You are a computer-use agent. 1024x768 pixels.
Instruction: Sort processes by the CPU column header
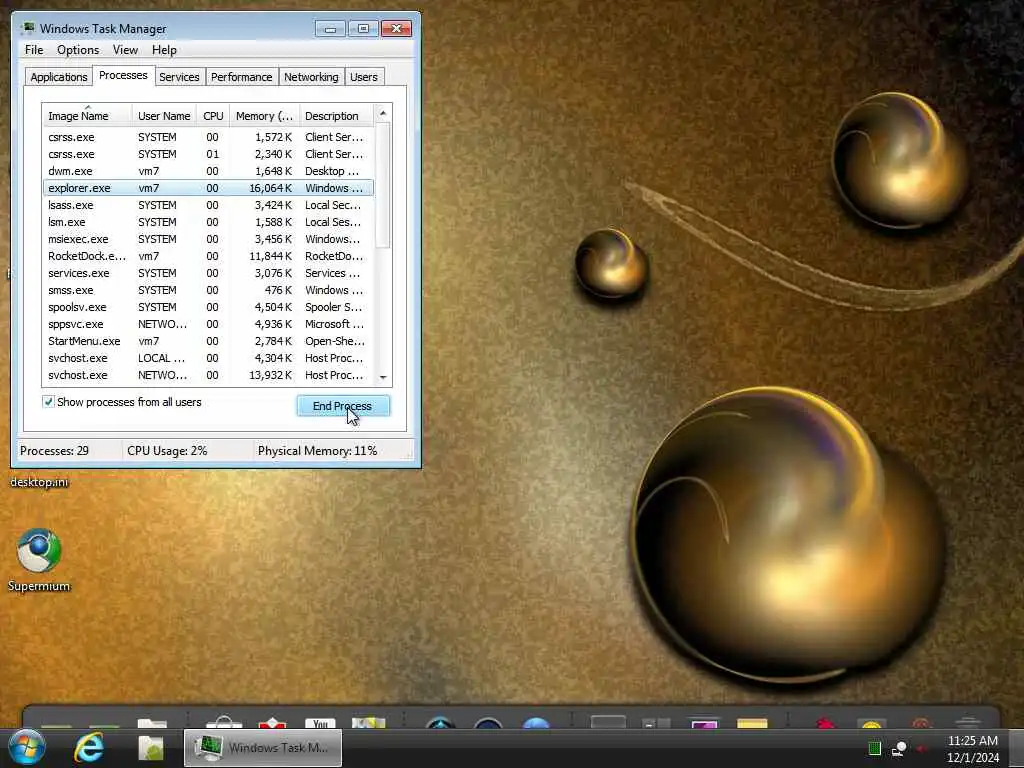click(213, 116)
